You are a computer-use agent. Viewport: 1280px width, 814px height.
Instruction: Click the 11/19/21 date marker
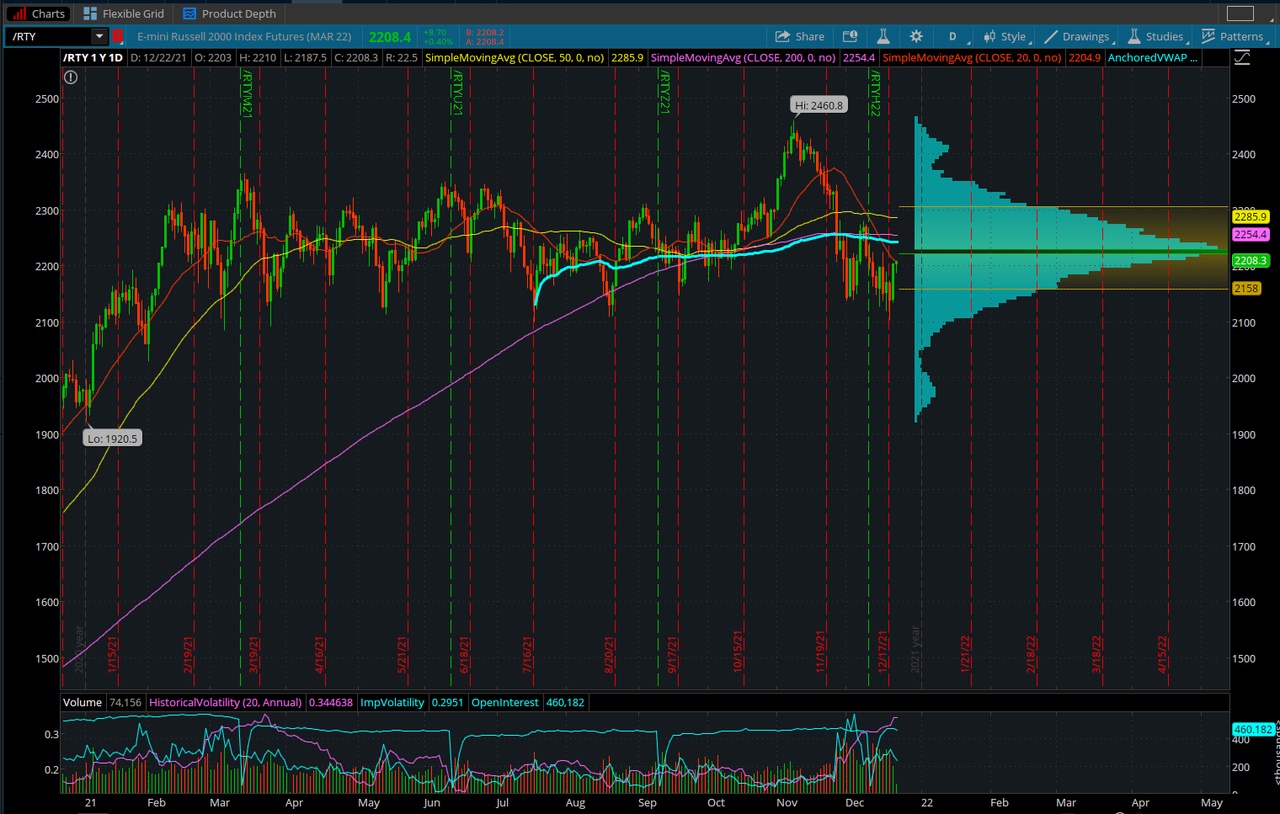pyautogui.click(x=820, y=651)
